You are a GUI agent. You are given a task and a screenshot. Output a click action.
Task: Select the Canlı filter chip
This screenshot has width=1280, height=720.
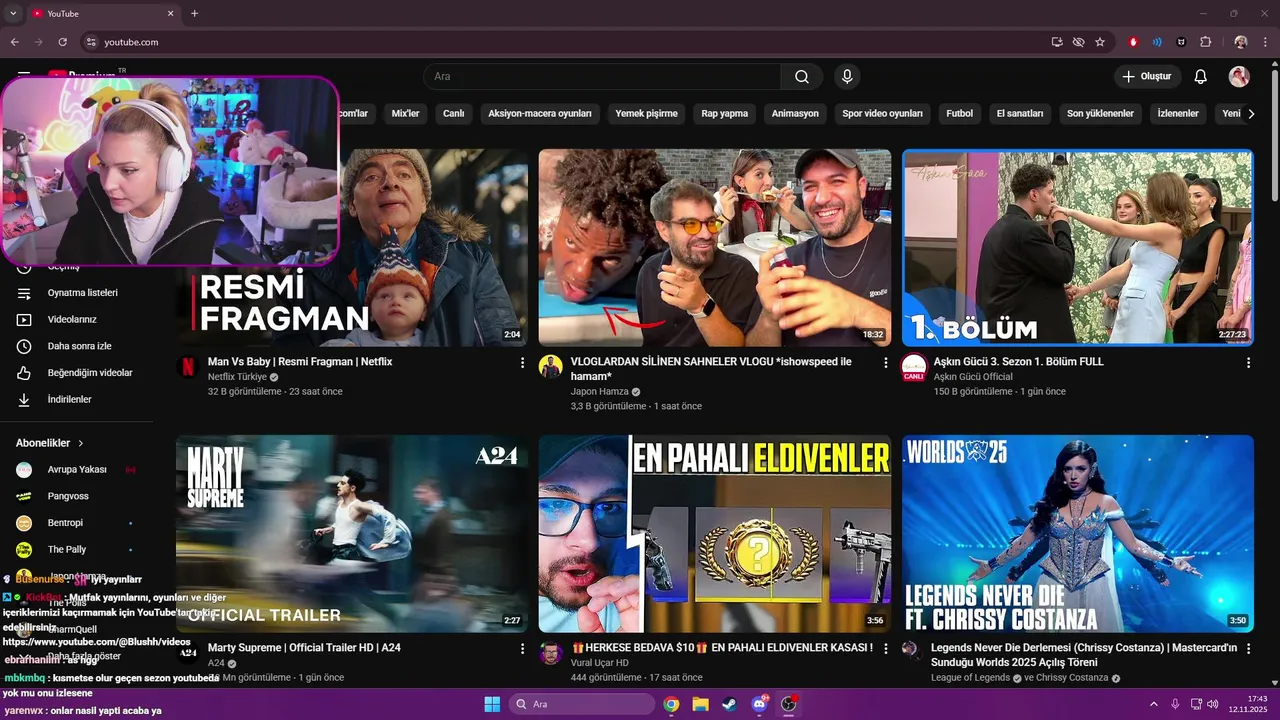[454, 113]
